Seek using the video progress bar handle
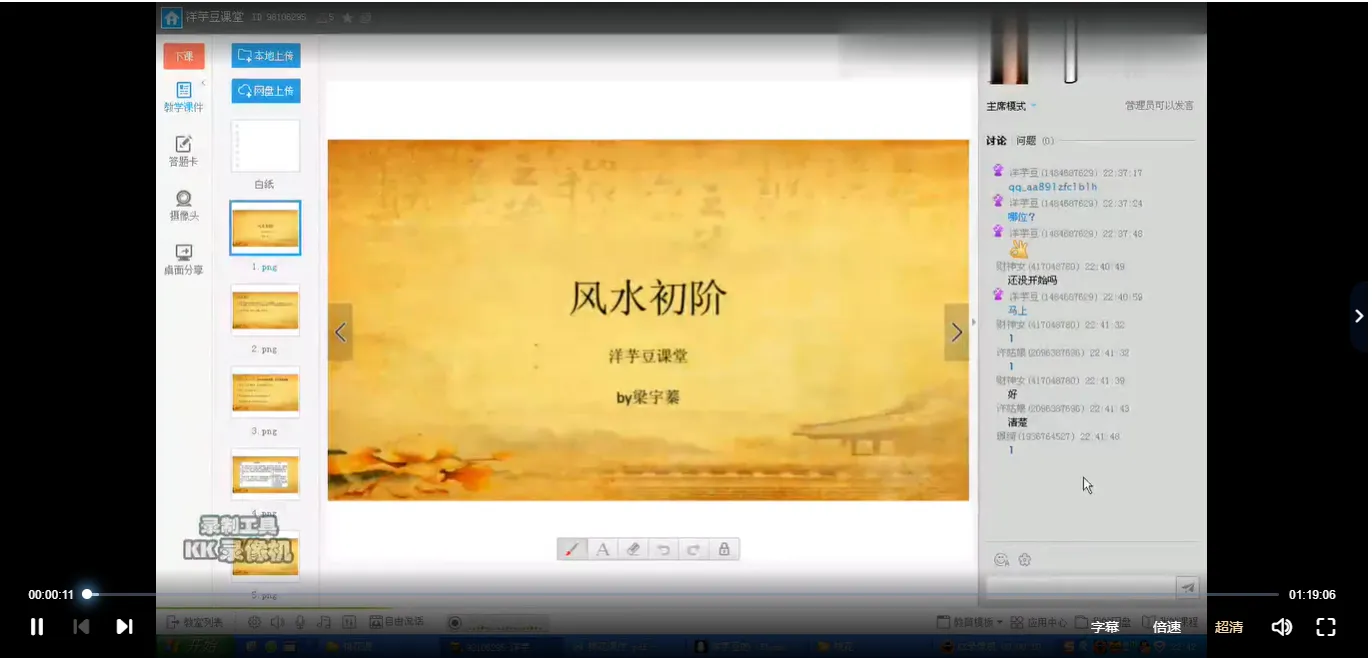The width and height of the screenshot is (1372, 658). tap(87, 594)
